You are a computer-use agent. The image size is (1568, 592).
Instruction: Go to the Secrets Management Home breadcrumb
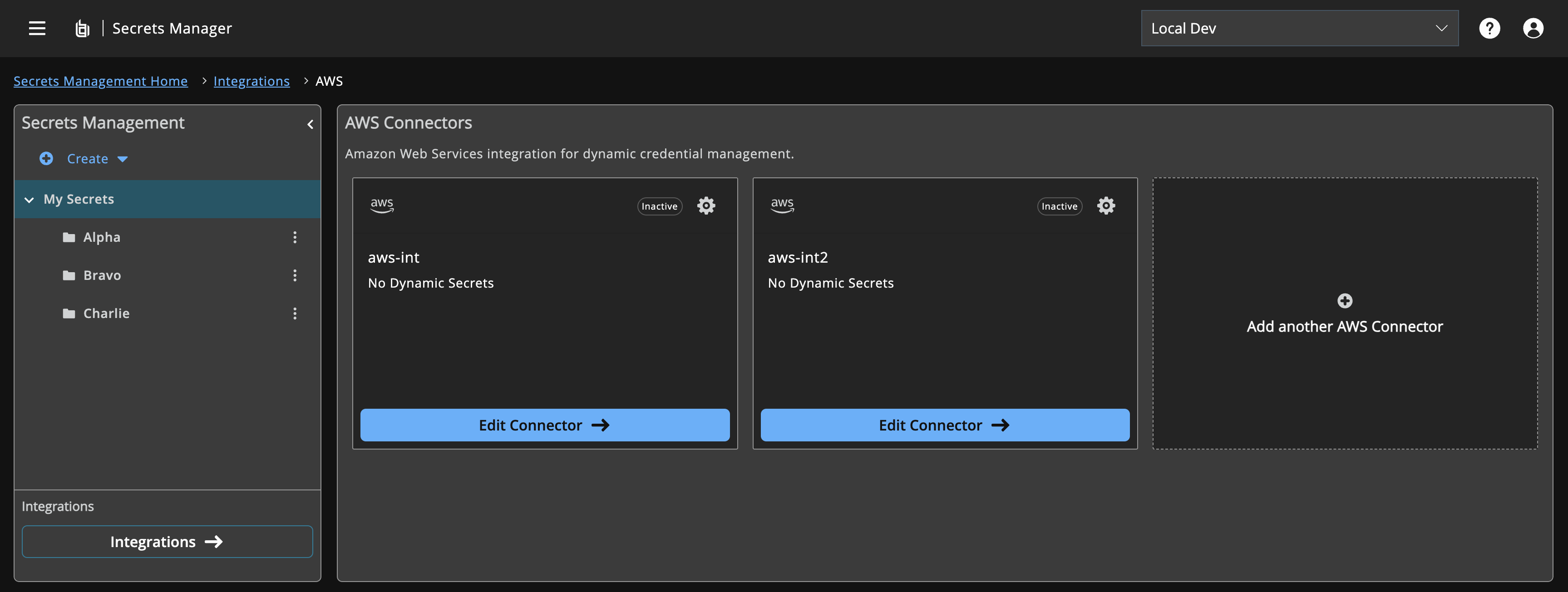(100, 81)
